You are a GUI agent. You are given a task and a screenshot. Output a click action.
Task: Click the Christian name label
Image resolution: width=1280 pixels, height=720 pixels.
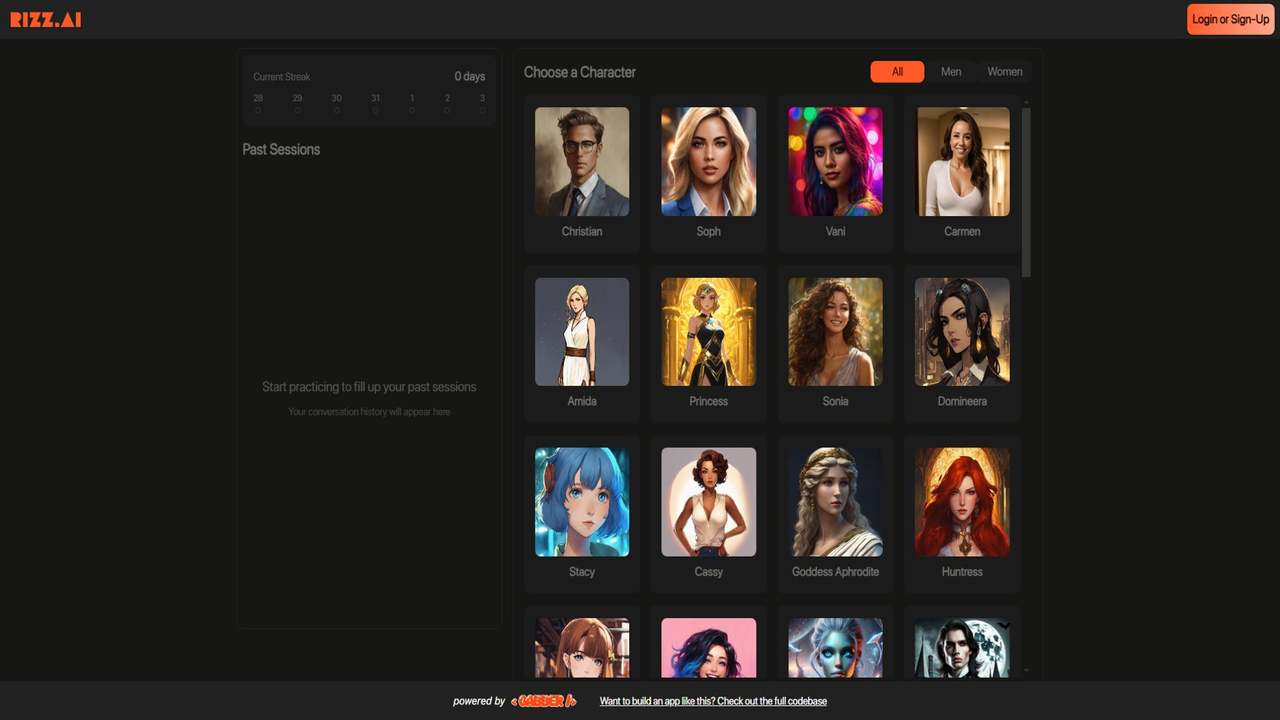pyautogui.click(x=582, y=231)
